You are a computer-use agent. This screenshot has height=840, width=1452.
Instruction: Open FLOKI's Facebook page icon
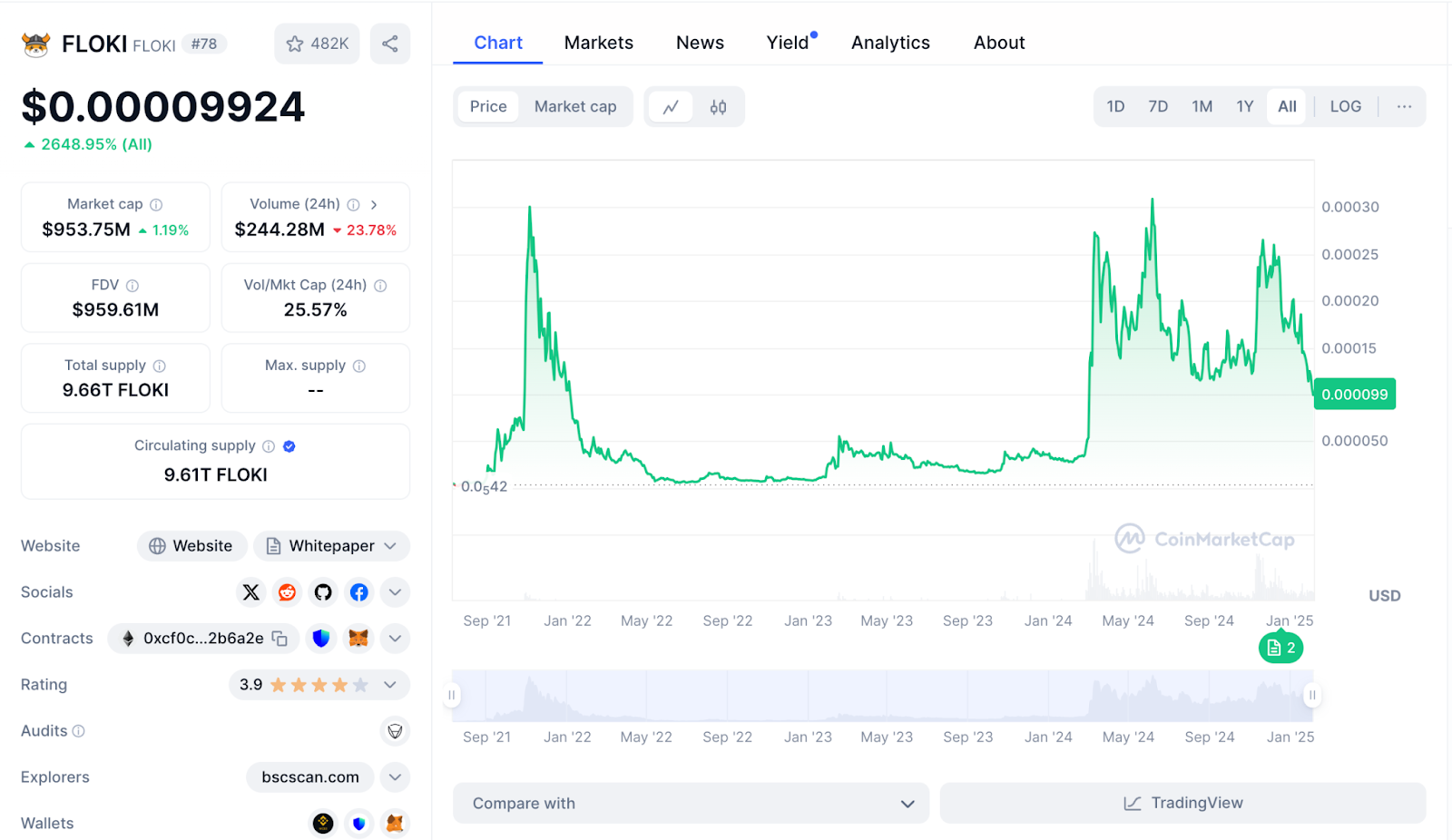[x=359, y=592]
